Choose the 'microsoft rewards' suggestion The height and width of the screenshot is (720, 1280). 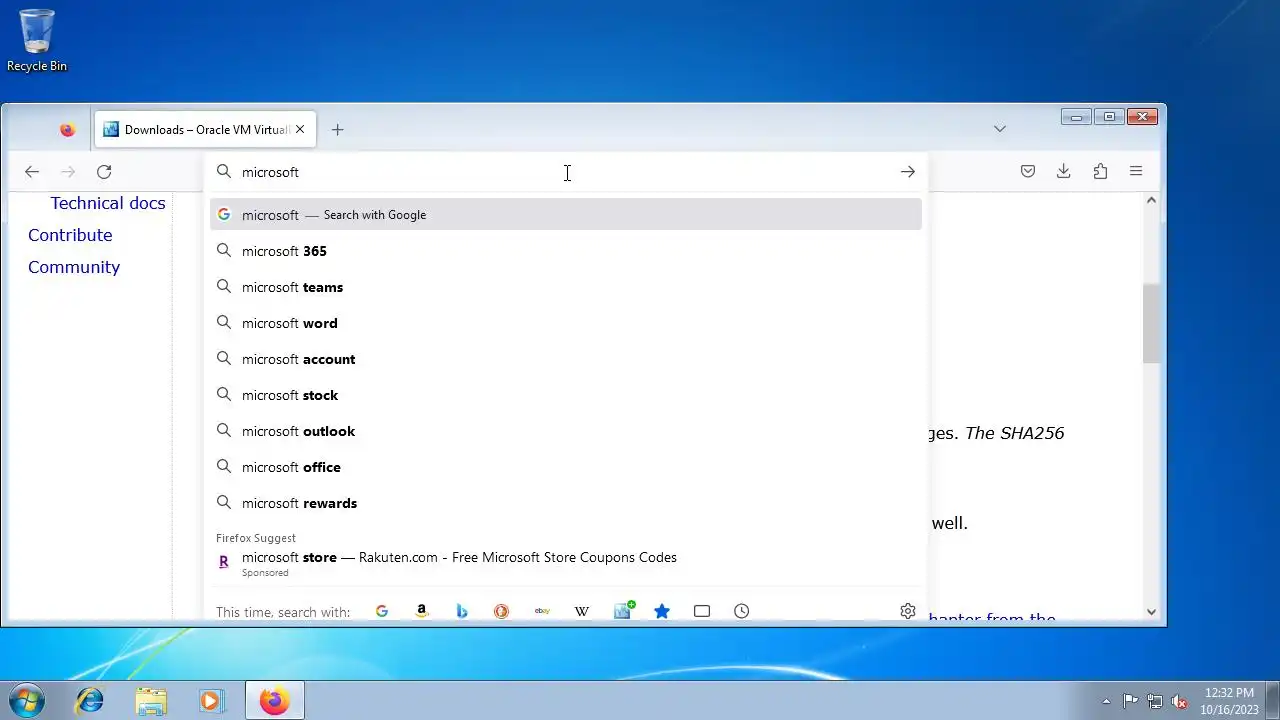566,503
